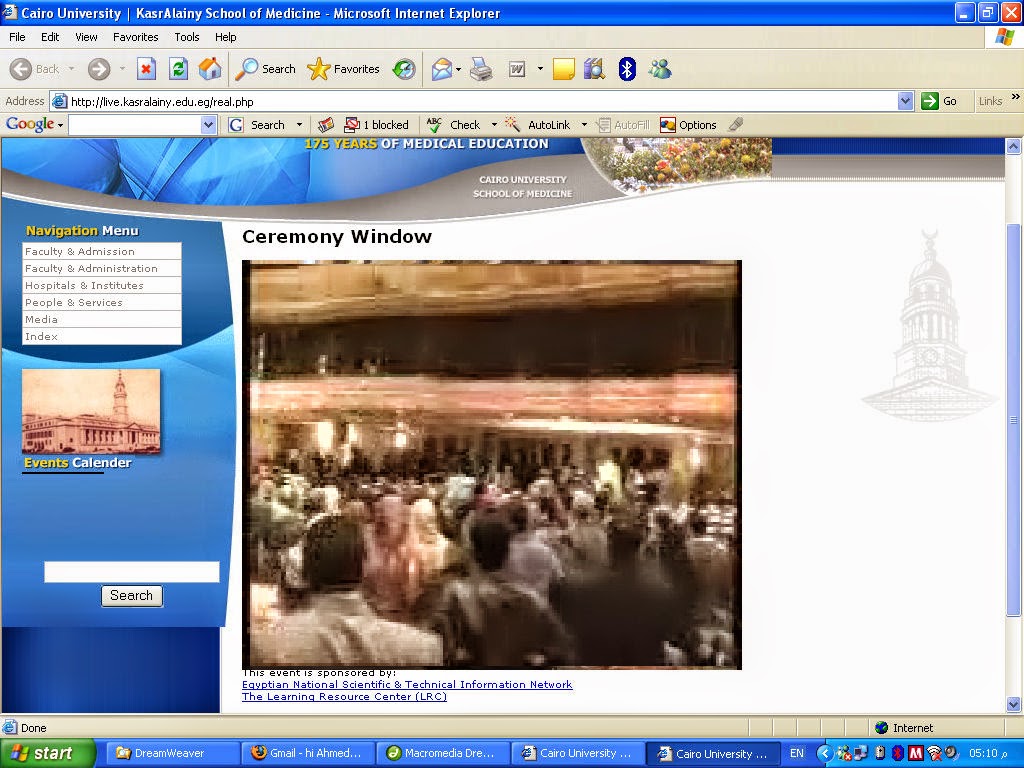The image size is (1024, 768).
Task: Open the View menu
Action: point(86,37)
